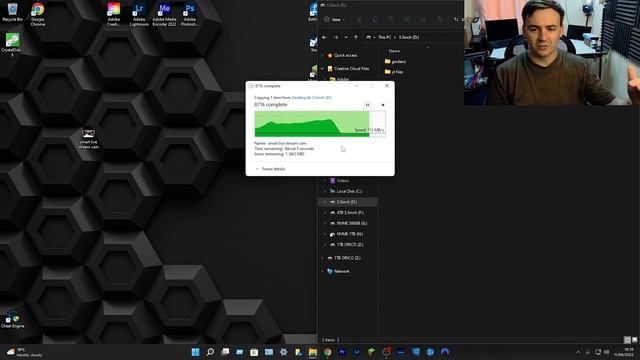This screenshot has height=360, width=640.
Task: Click the Desktop source link in copy dialog
Action: pyautogui.click(x=298, y=98)
